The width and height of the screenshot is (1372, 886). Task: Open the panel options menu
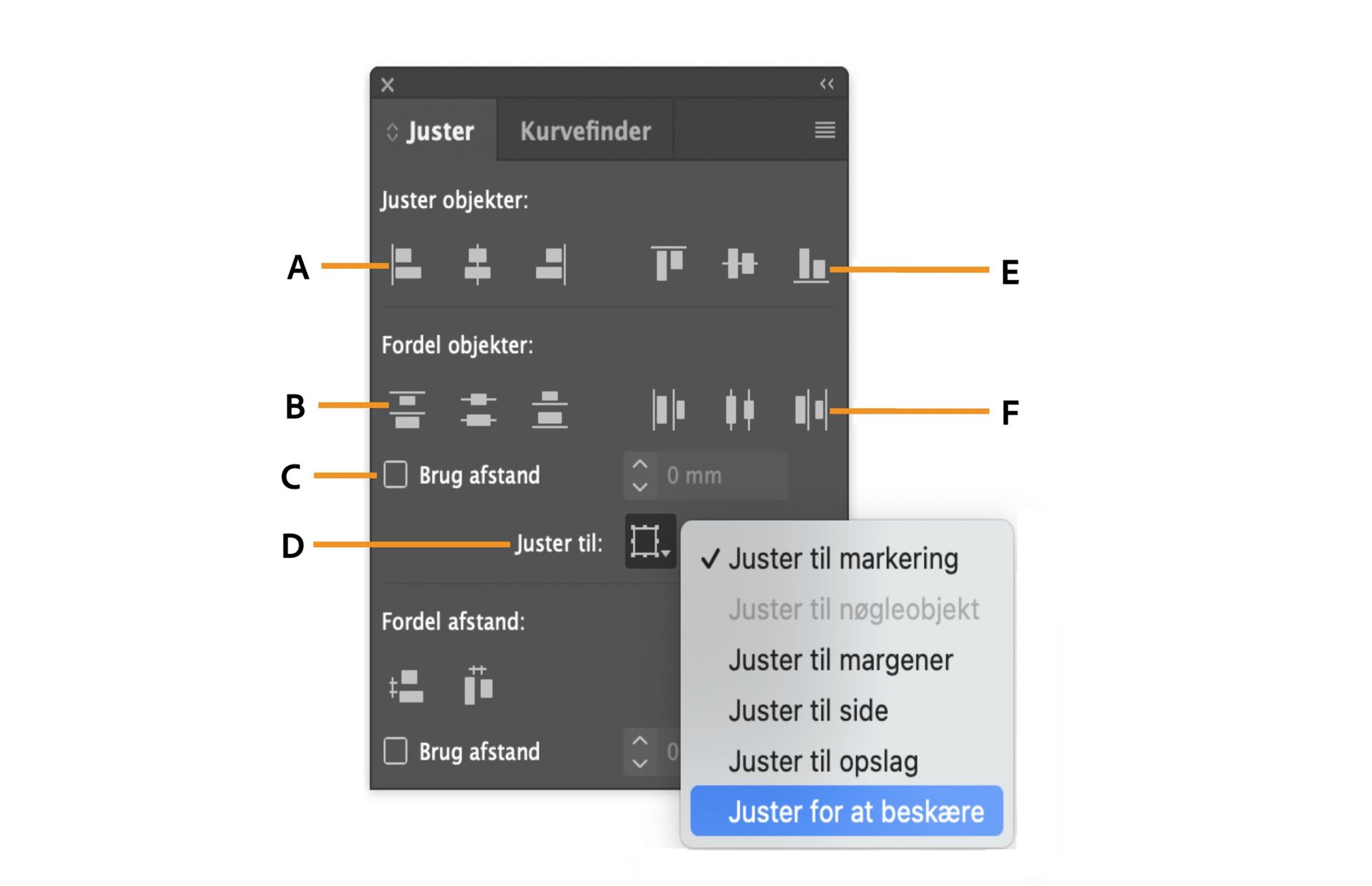(825, 130)
